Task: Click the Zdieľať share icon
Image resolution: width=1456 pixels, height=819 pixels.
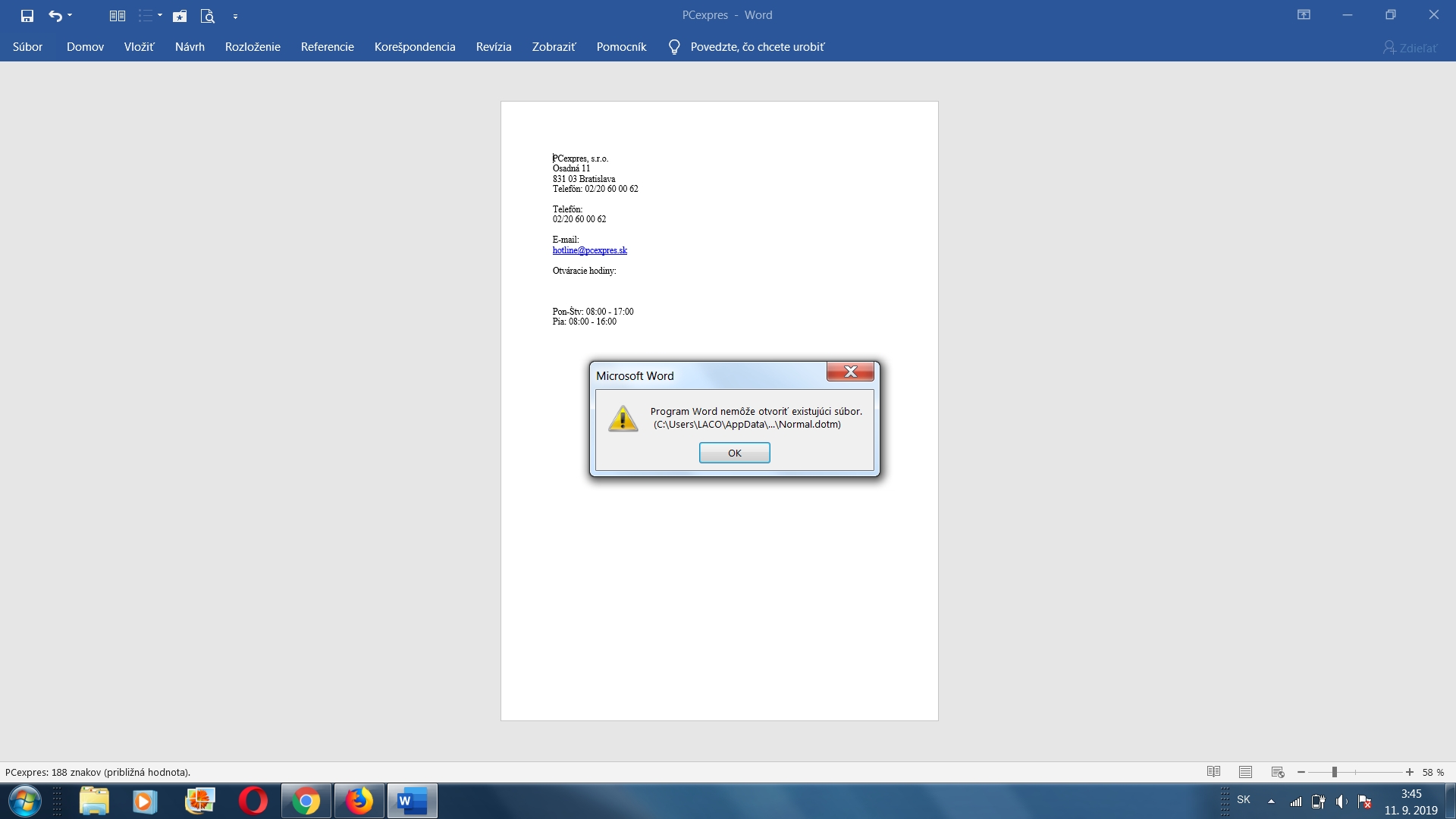Action: 1389,48
